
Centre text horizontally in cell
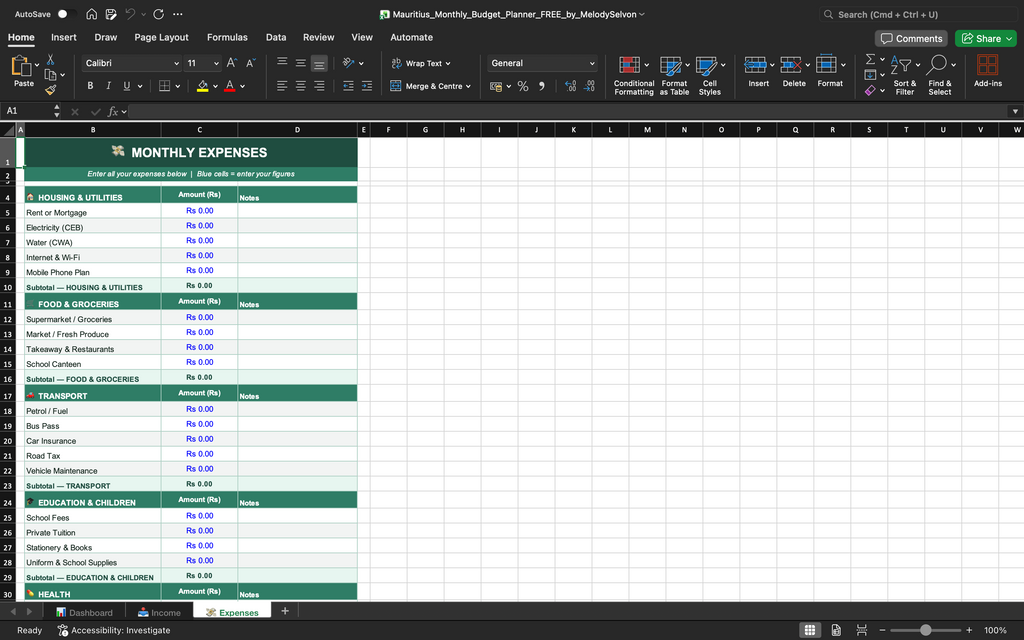tap(300, 86)
